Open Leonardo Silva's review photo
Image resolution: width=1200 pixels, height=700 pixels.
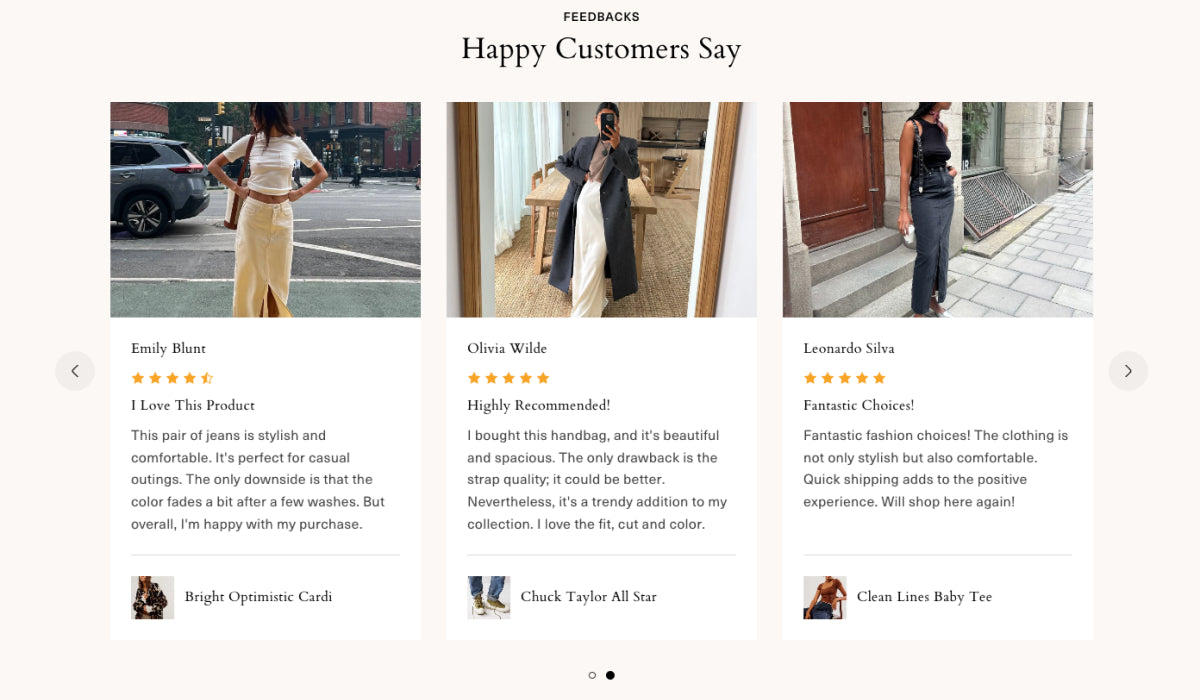click(x=937, y=210)
